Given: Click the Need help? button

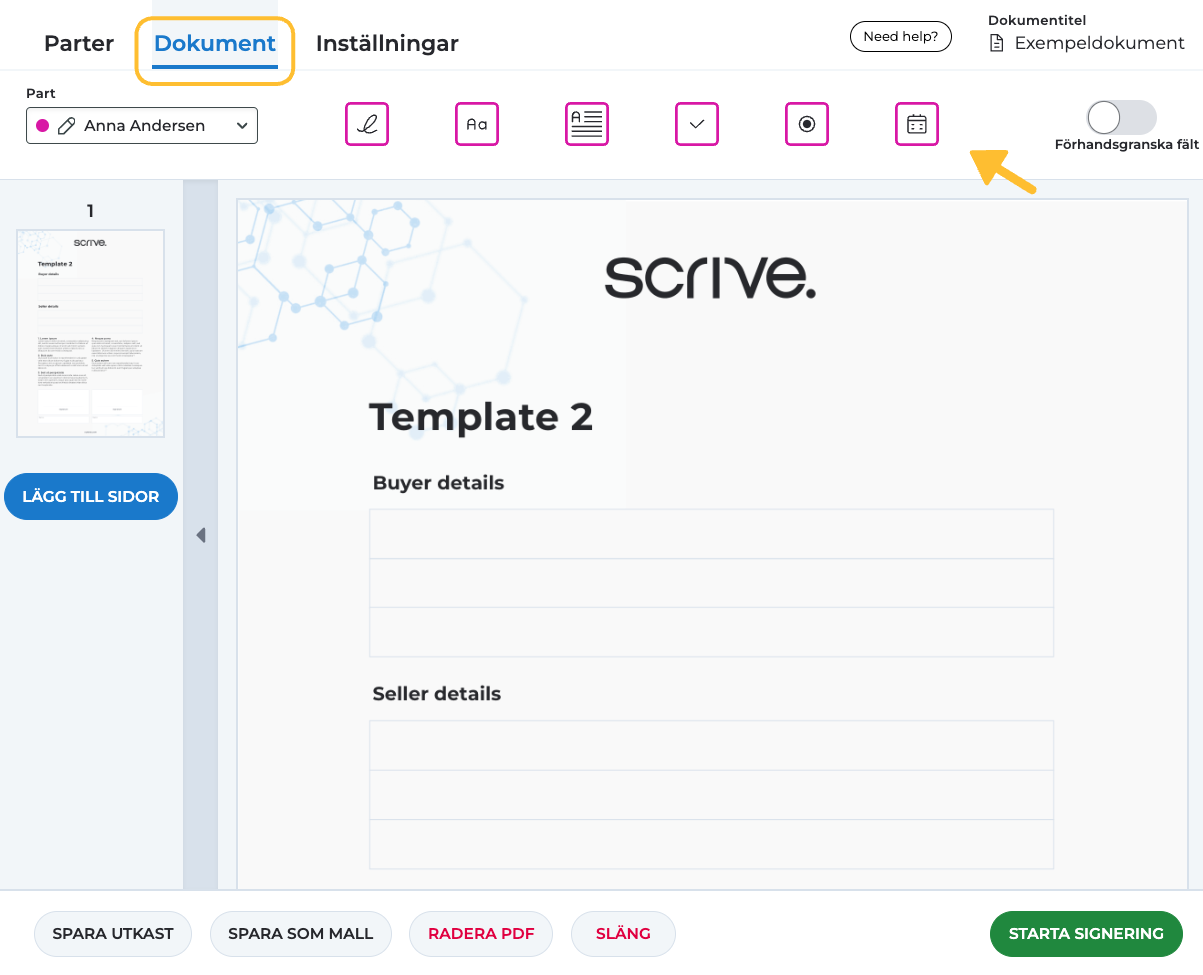Looking at the screenshot, I should tap(901, 37).
